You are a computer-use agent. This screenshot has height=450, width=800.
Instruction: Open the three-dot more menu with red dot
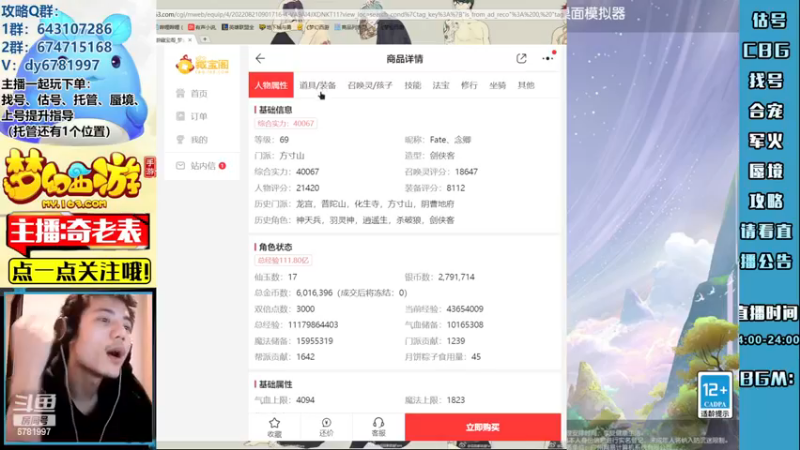[x=548, y=58]
